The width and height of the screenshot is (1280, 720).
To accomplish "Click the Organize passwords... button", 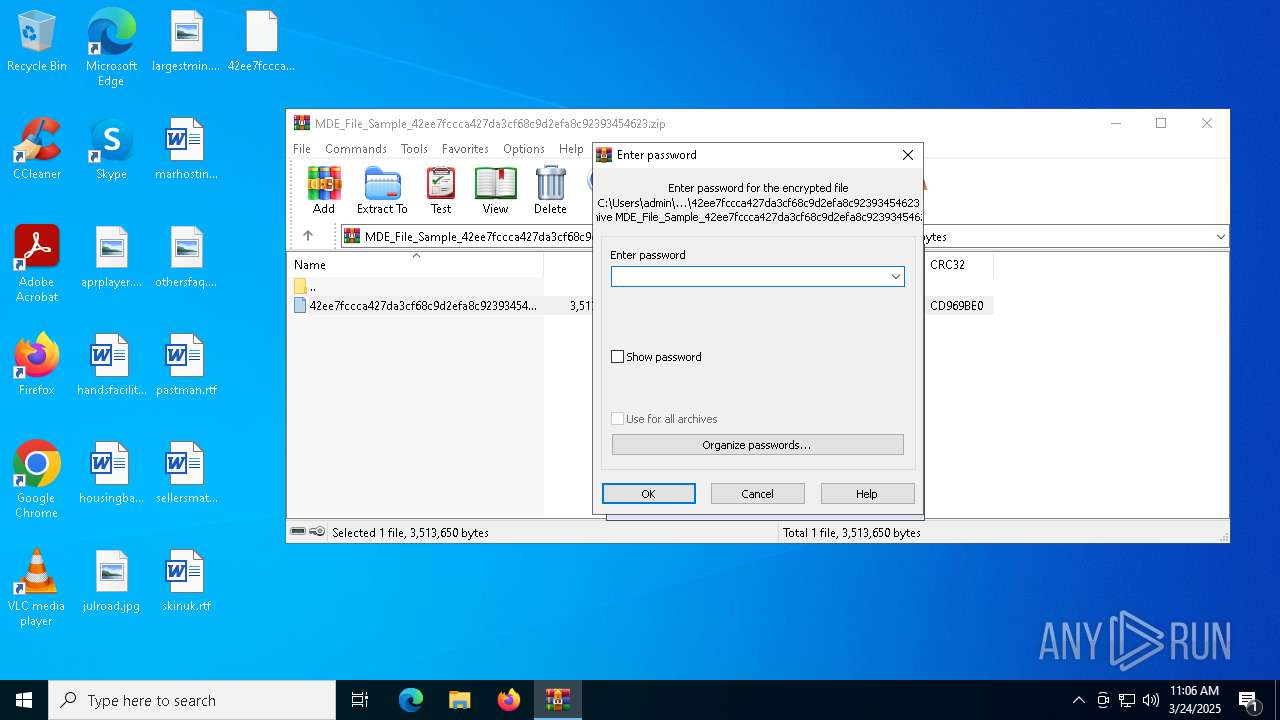I will (x=757, y=445).
